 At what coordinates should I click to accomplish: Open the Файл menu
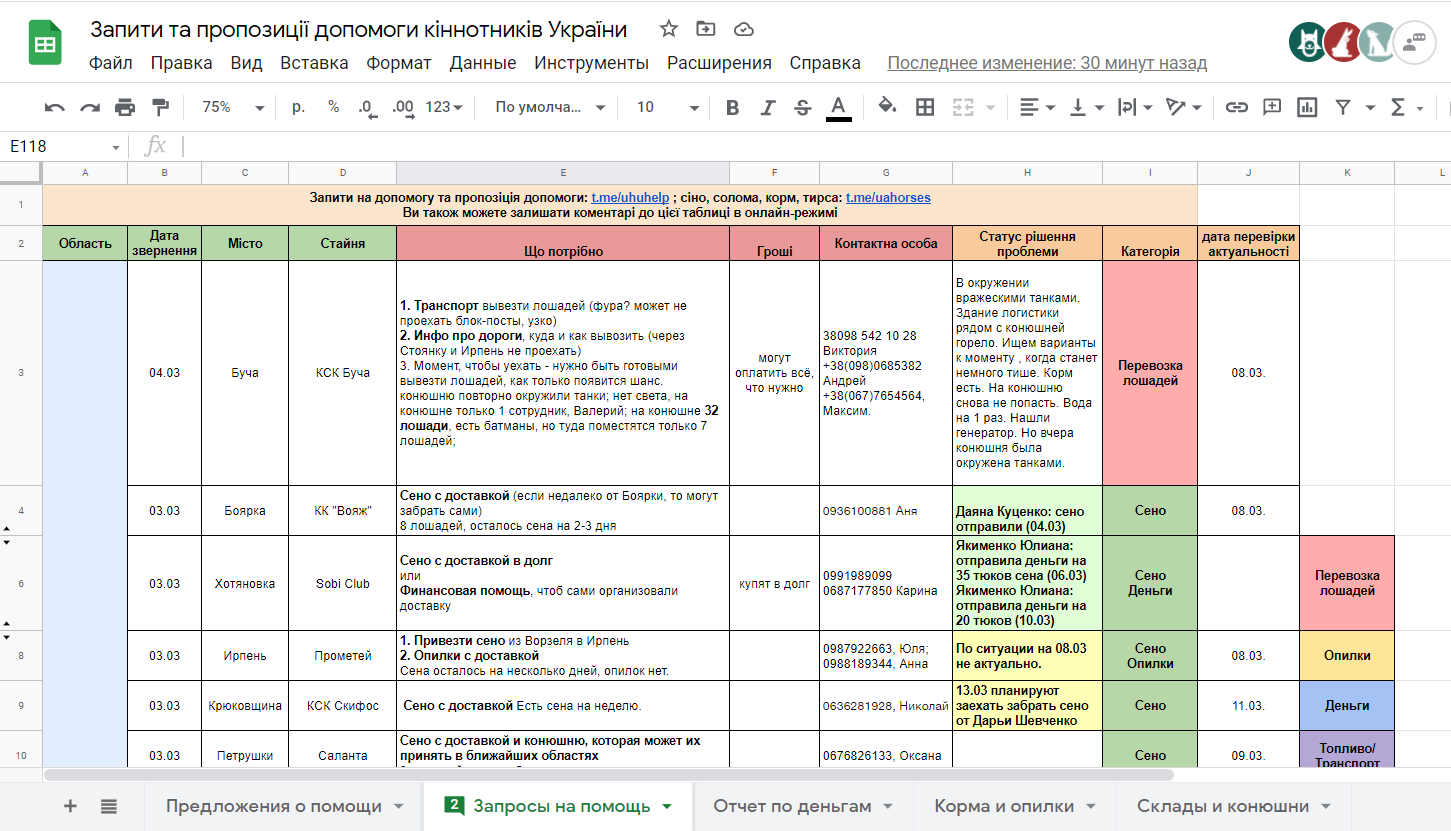[x=110, y=63]
